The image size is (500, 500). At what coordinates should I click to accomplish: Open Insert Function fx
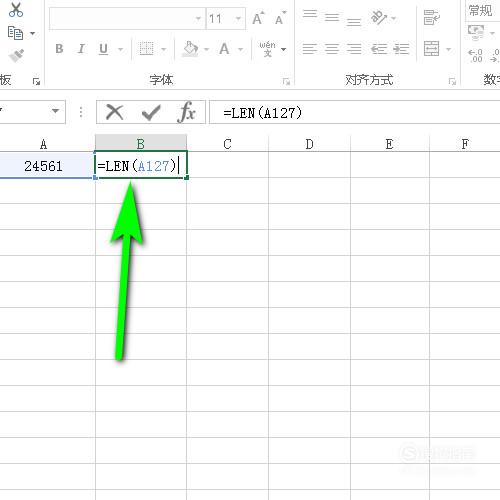pyautogui.click(x=187, y=112)
